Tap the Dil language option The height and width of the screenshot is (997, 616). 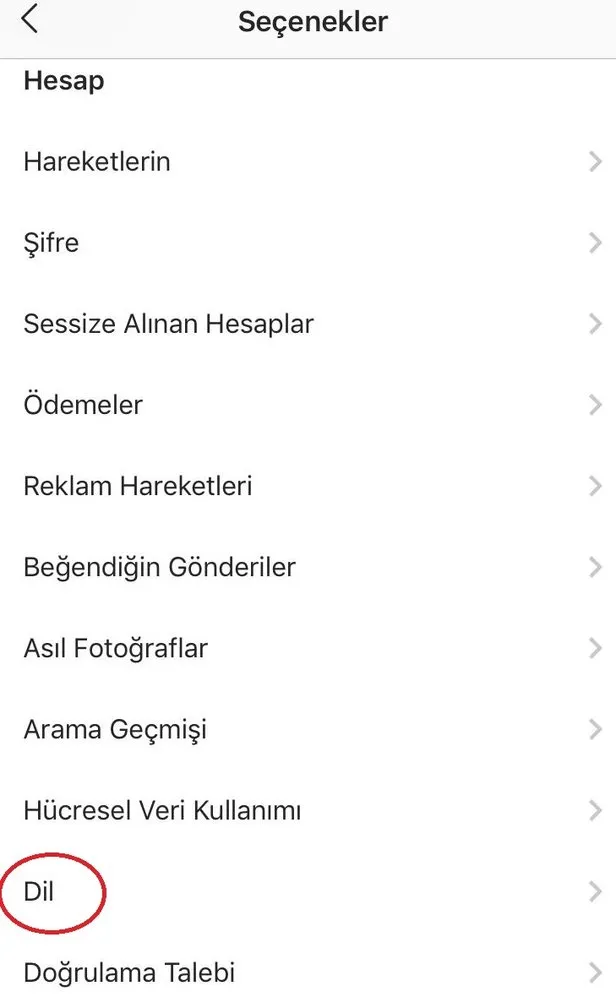click(39, 891)
